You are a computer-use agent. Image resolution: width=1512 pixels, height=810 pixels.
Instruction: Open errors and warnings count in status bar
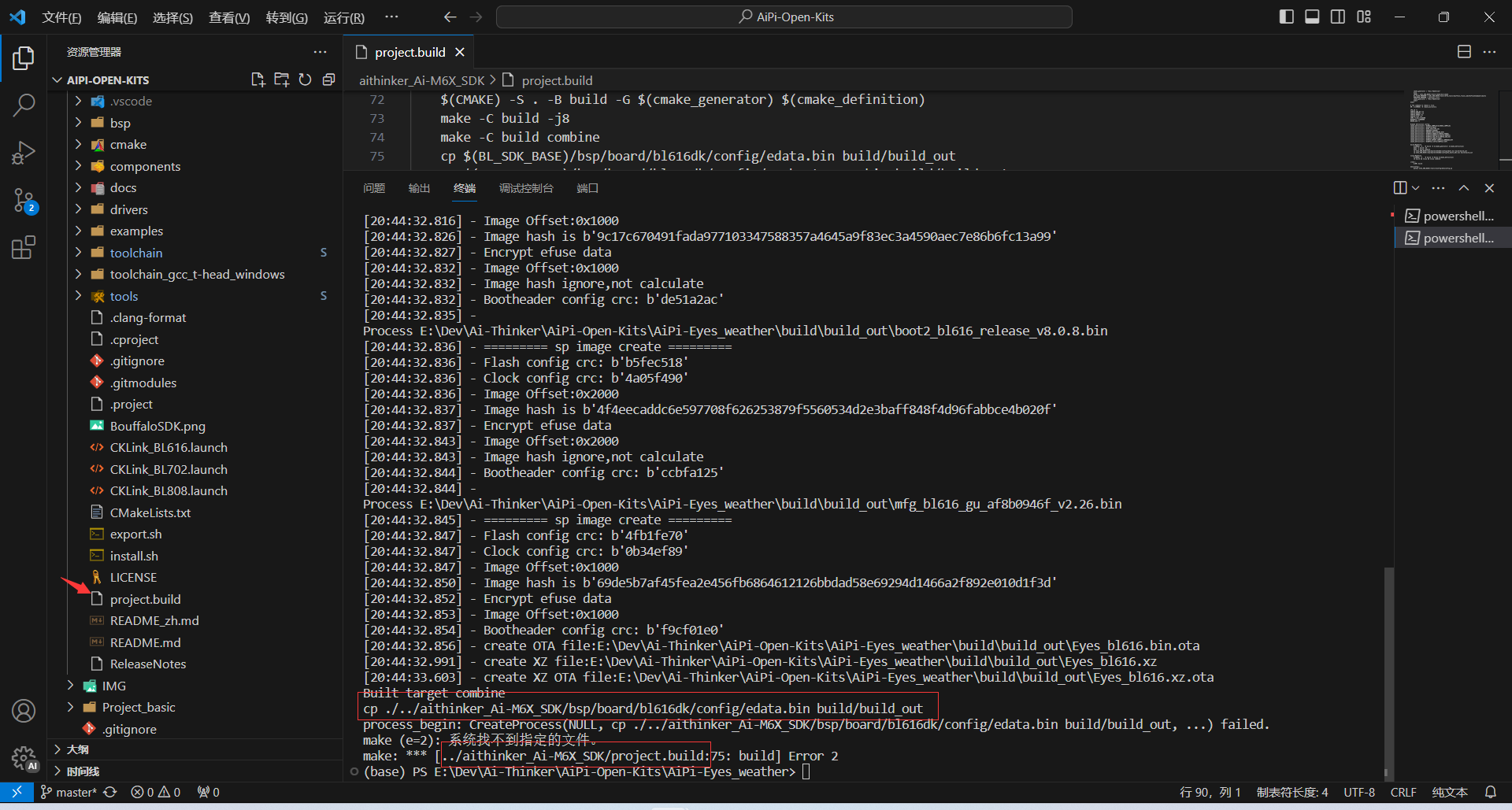pyautogui.click(x=156, y=792)
